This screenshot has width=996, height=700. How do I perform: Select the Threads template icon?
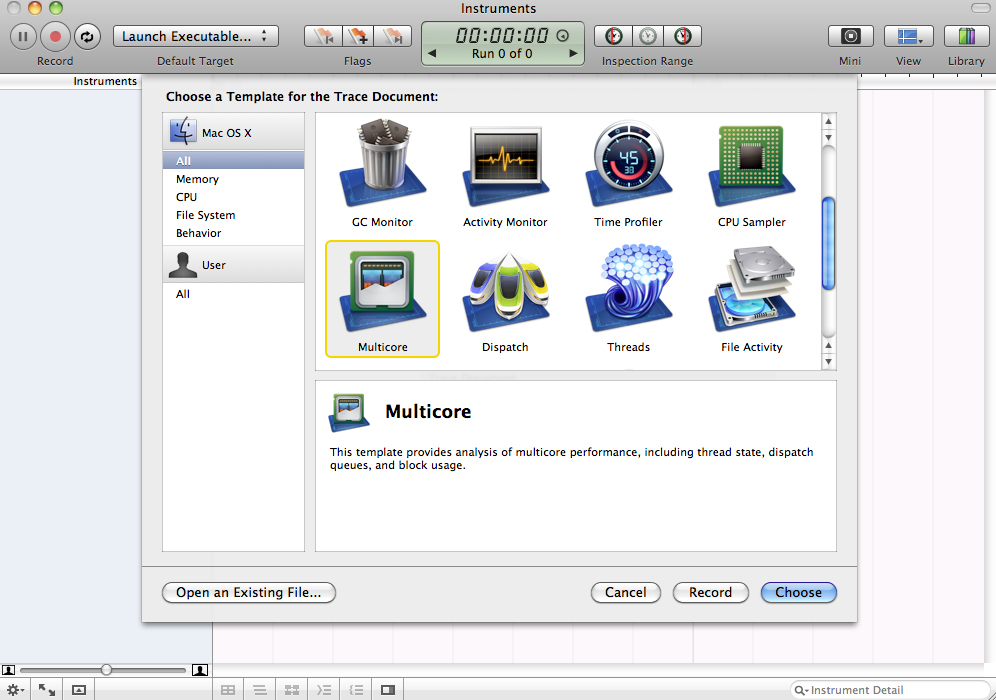click(628, 292)
